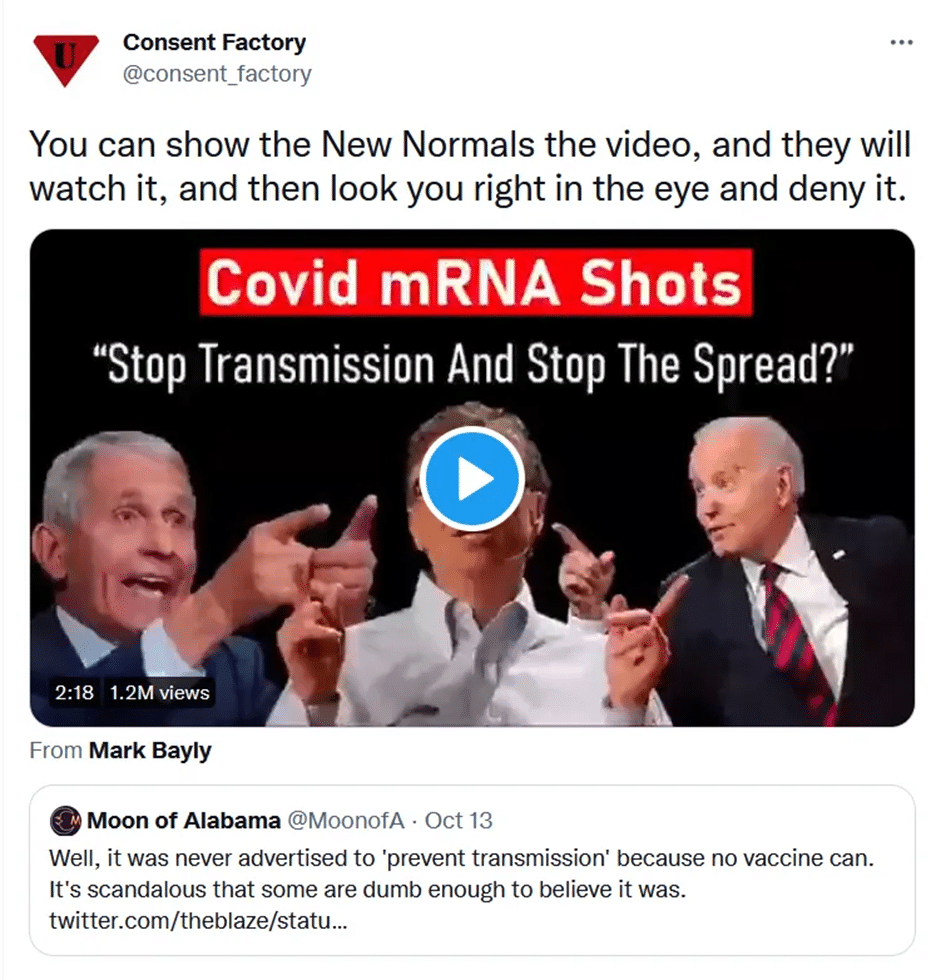
Task: Click the Consent Factory profile avatar
Action: pos(66,60)
